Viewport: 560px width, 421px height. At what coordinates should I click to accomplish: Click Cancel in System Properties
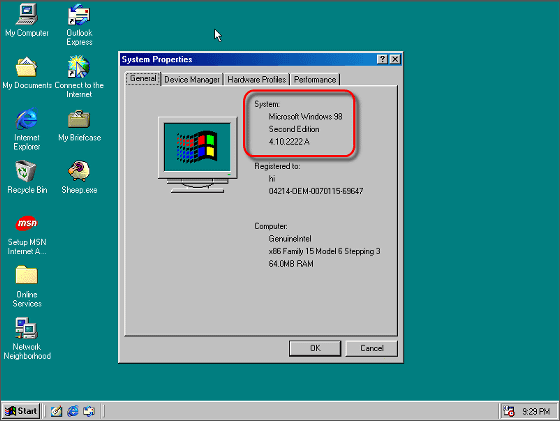[x=372, y=348]
